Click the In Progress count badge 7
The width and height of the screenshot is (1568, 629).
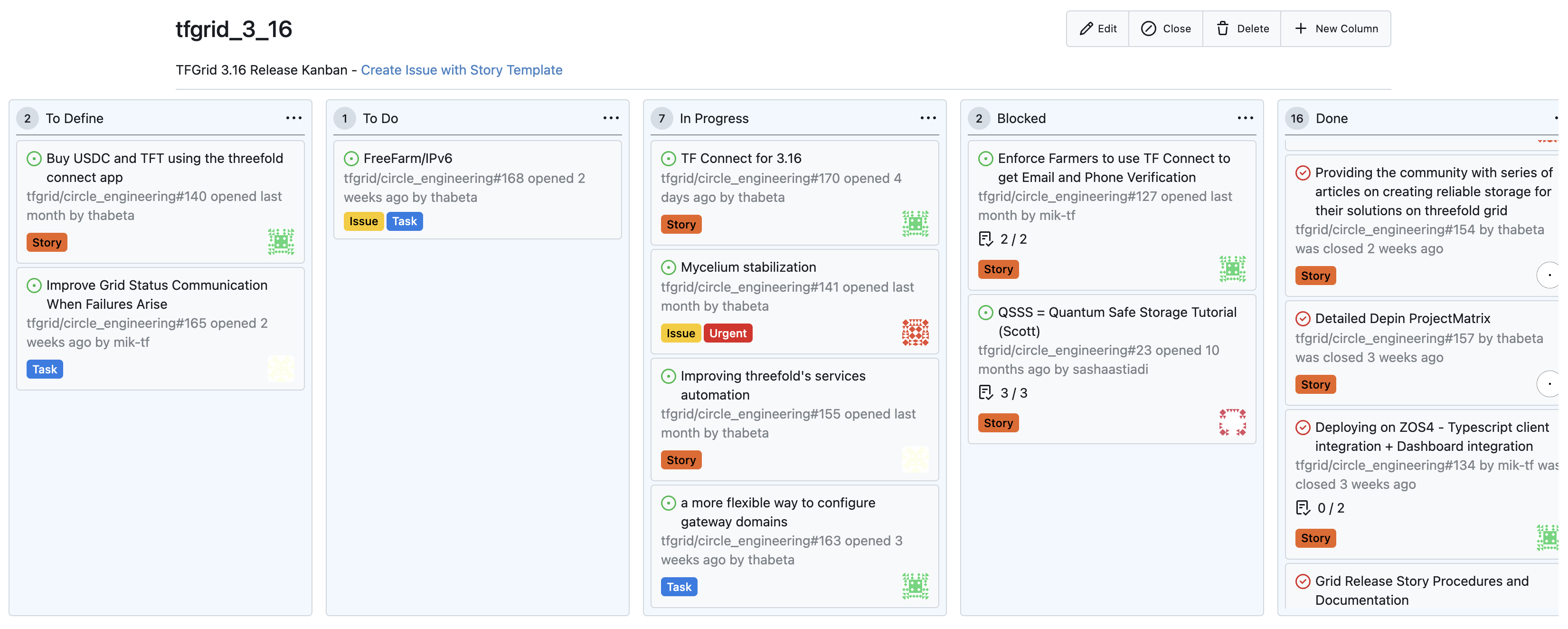coord(661,119)
